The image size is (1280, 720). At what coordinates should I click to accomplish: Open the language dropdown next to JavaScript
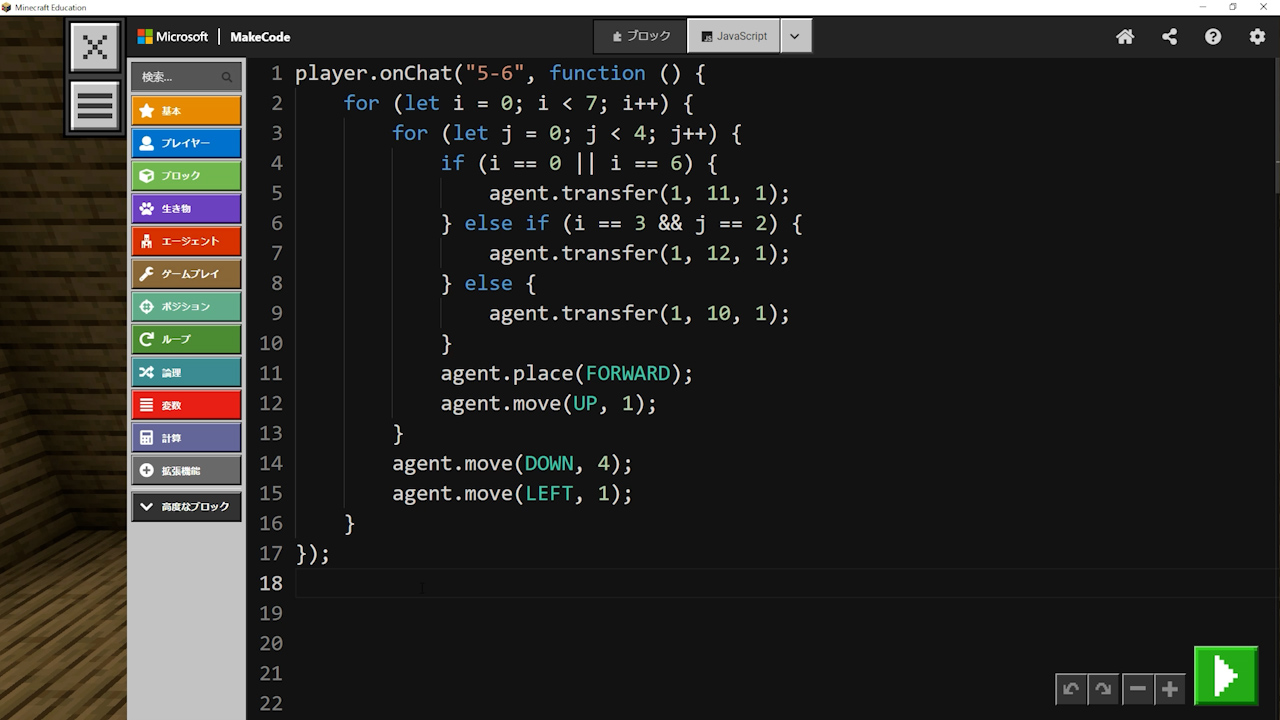795,36
